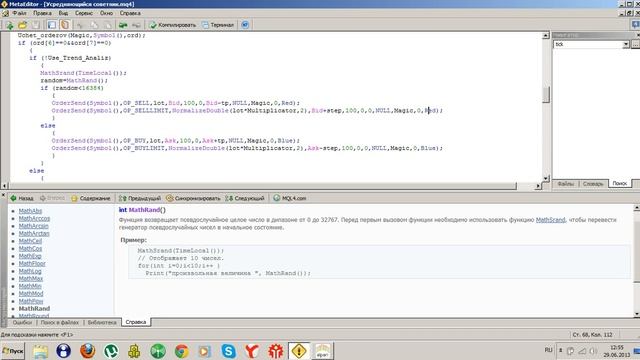Switch to the Справка toolbox tab
The width and height of the screenshot is (640, 360).
[x=136, y=322]
